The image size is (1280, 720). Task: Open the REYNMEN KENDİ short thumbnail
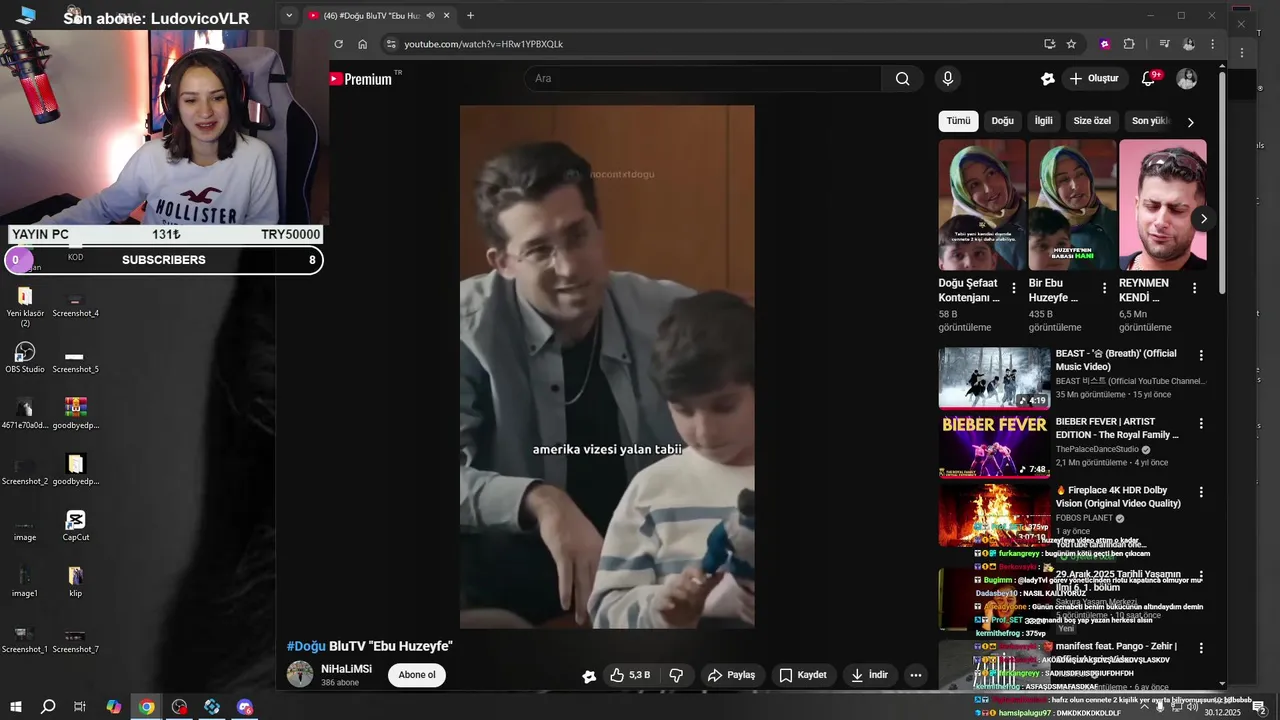click(1162, 205)
